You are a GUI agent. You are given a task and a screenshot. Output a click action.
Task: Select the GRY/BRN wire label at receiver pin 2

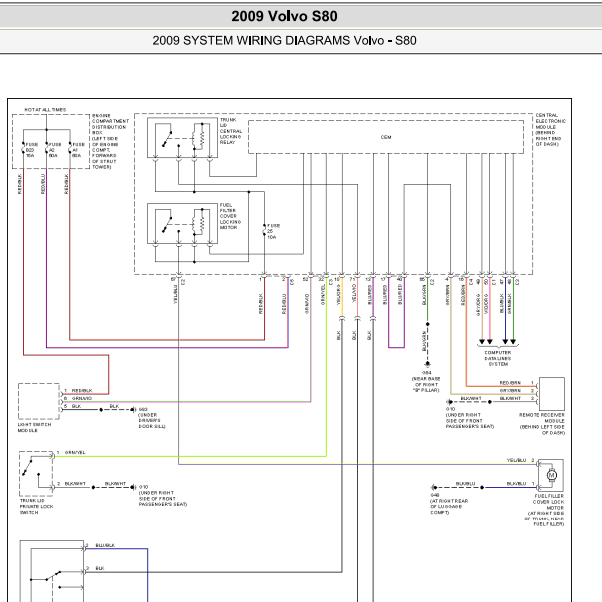click(x=510, y=390)
